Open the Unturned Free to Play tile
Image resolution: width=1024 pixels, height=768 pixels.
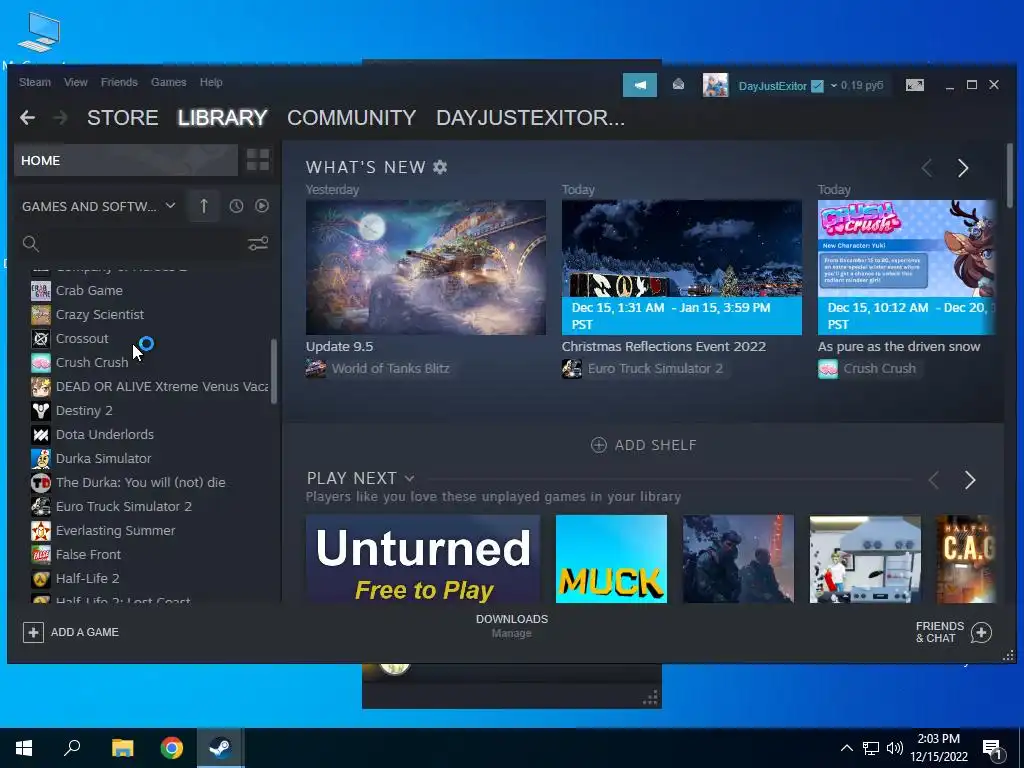(423, 559)
